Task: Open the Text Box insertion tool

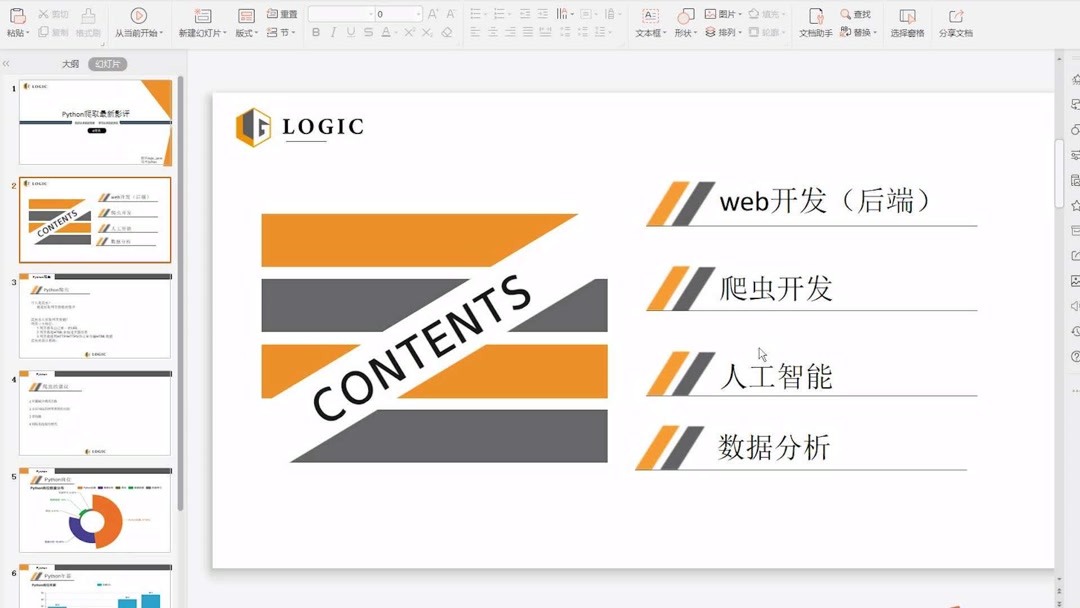Action: point(650,30)
